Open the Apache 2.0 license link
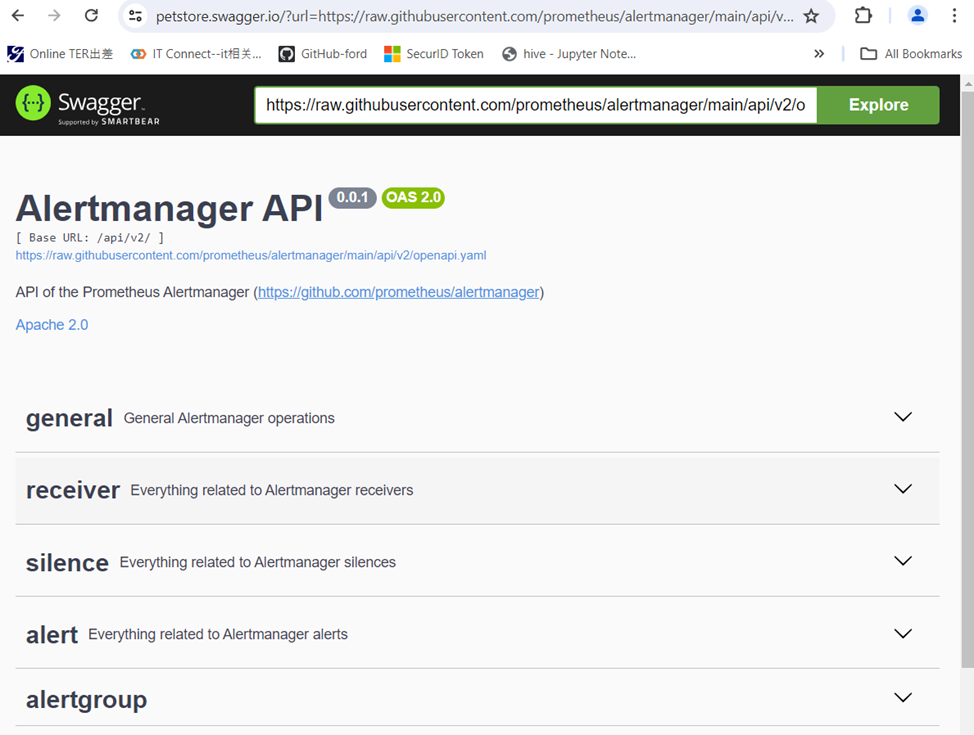 [x=52, y=325]
